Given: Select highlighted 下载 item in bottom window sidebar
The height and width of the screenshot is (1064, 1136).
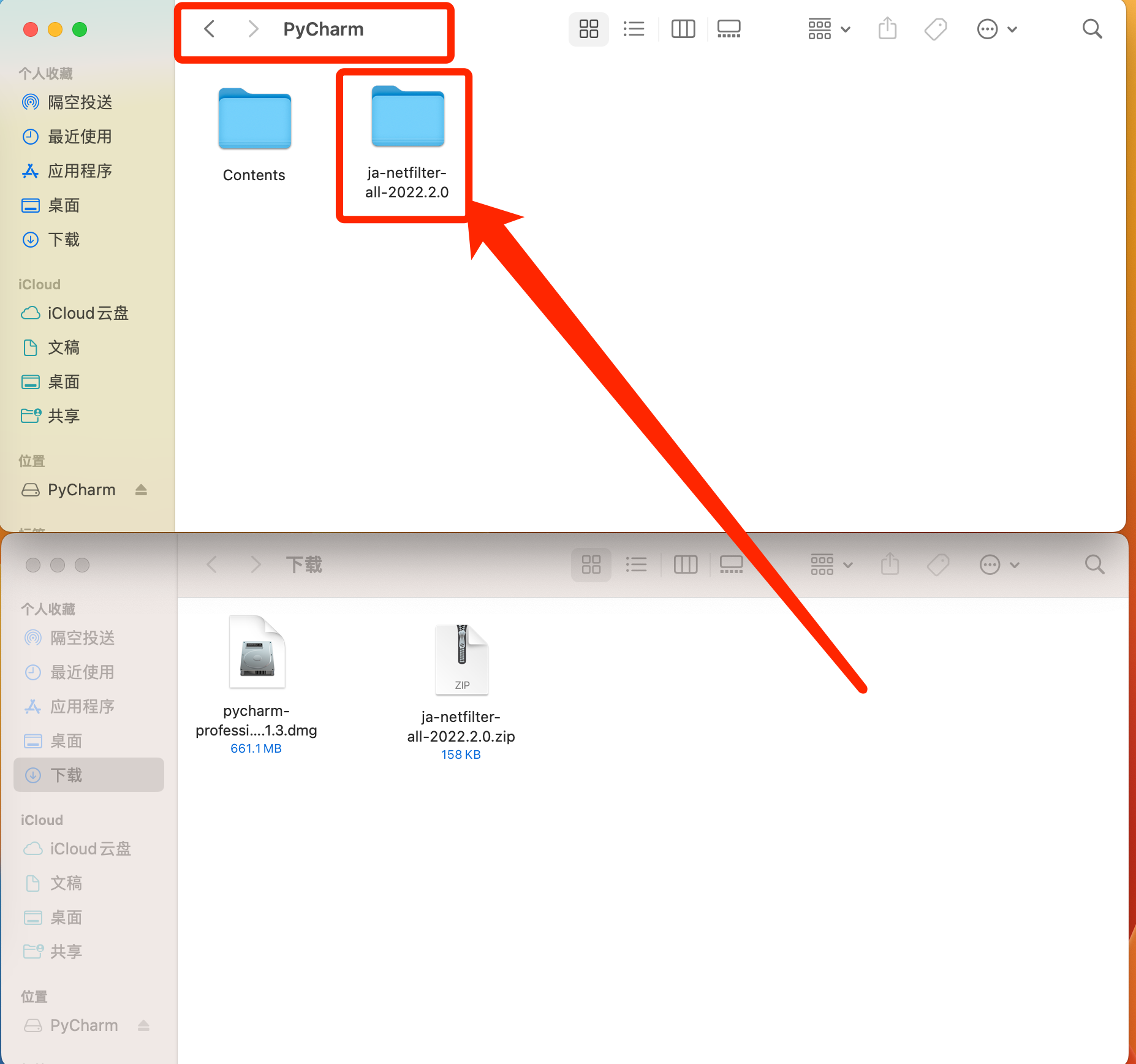Looking at the screenshot, I should 89,775.
